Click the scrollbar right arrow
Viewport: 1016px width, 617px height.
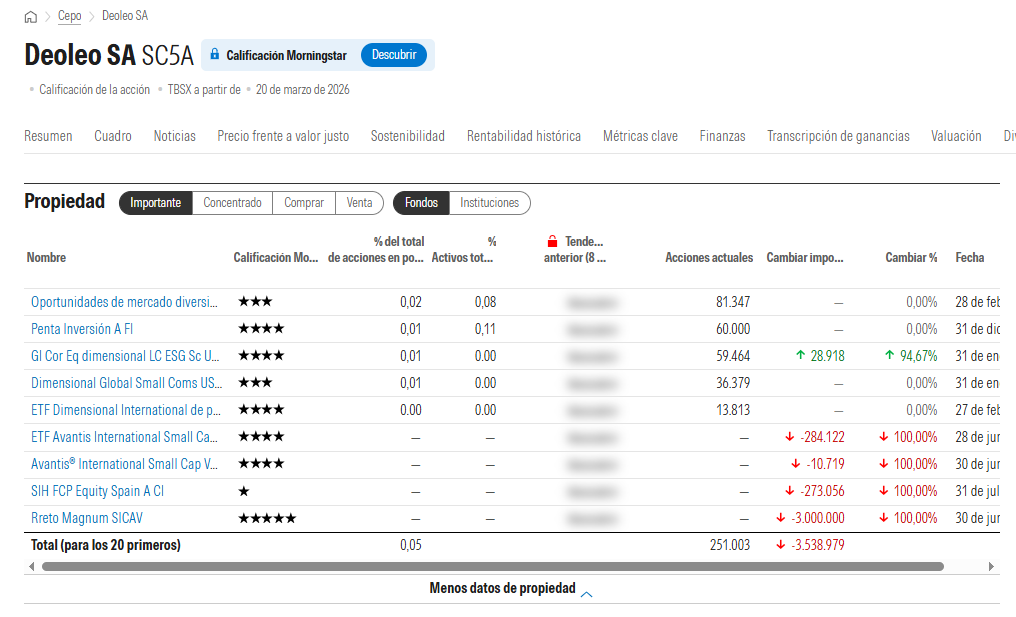tap(991, 566)
